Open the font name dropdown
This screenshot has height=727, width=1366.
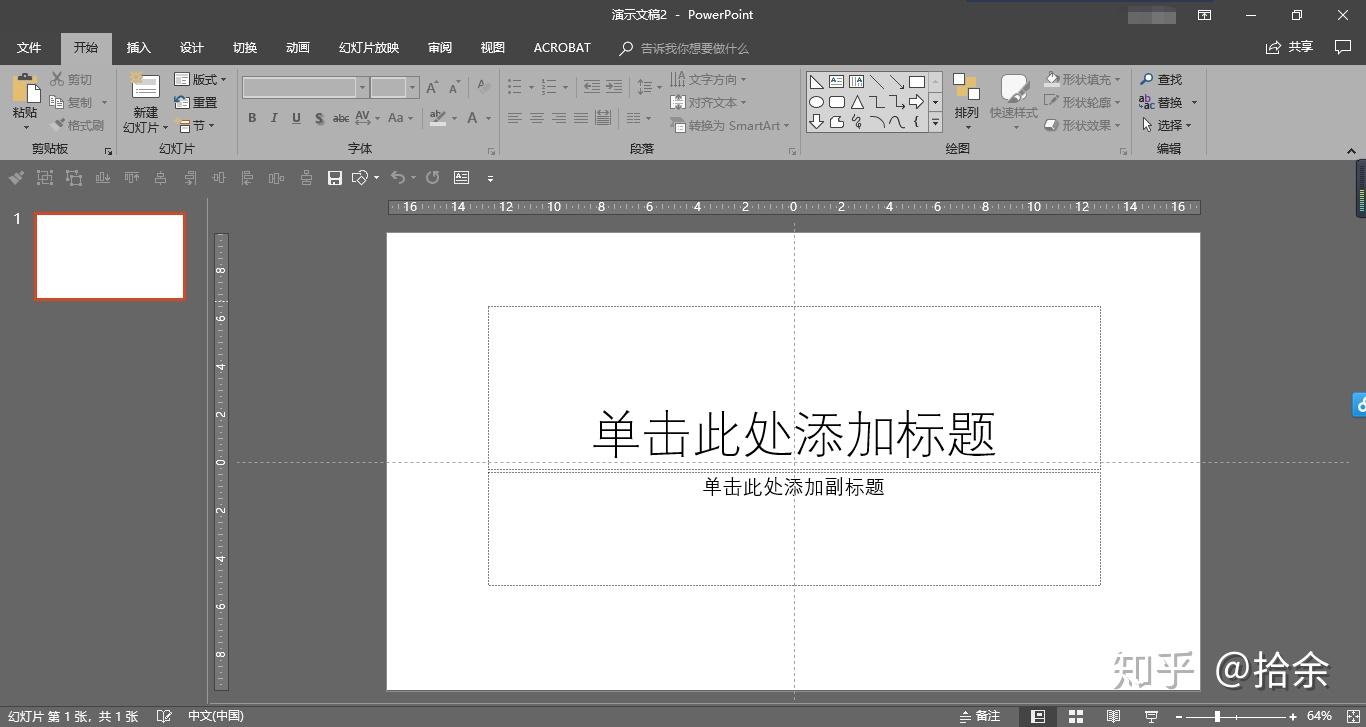coord(362,88)
